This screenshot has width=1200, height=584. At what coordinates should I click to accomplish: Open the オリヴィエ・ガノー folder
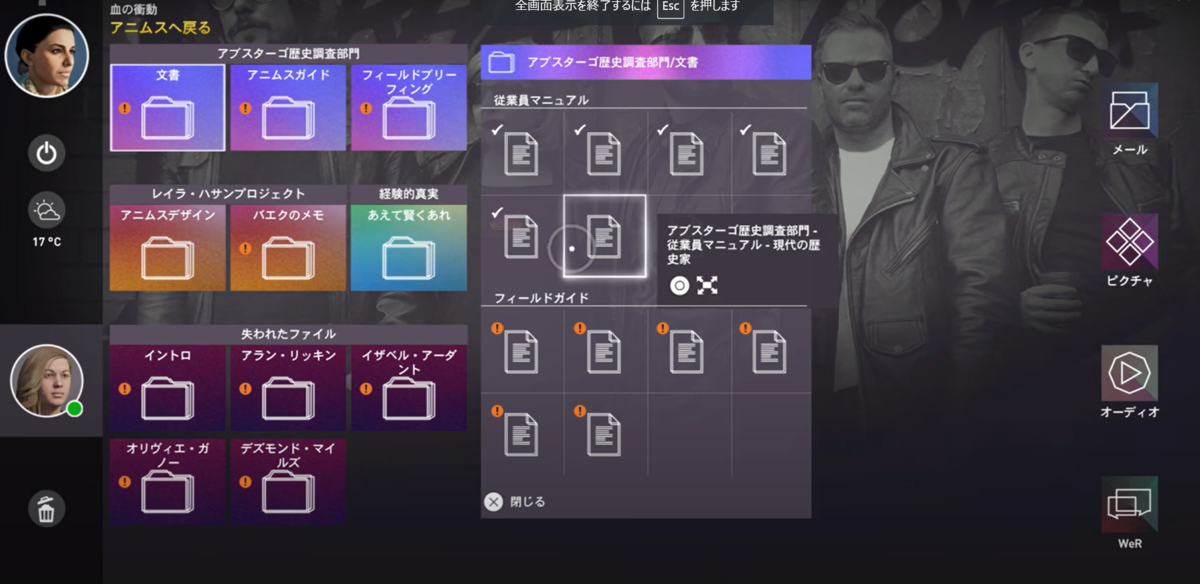pos(168,481)
